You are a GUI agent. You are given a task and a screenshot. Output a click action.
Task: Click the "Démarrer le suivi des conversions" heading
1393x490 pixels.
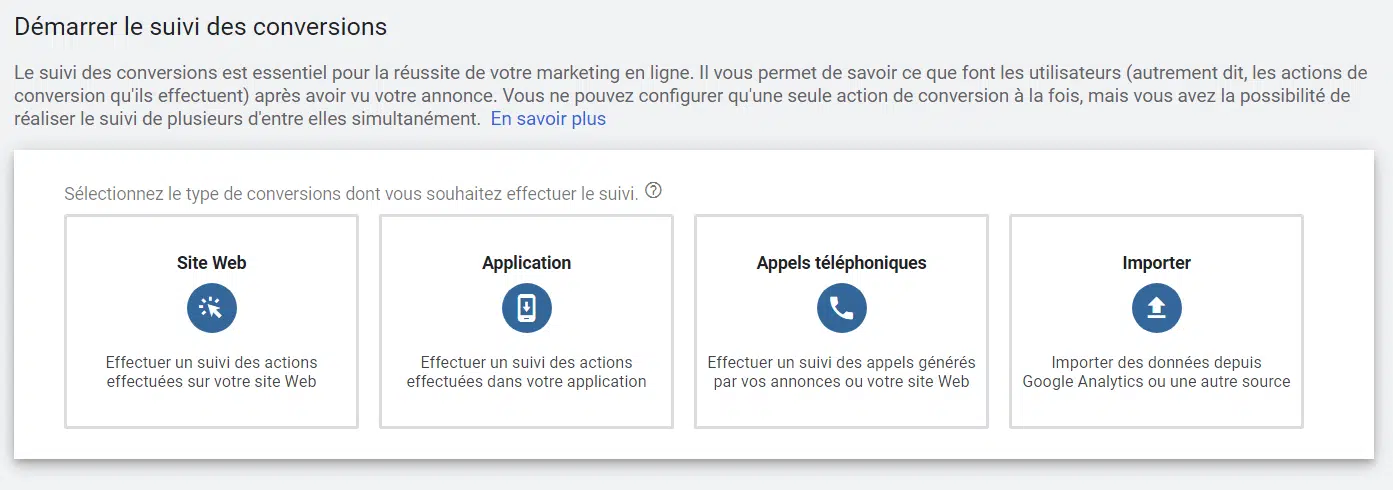[x=201, y=27]
